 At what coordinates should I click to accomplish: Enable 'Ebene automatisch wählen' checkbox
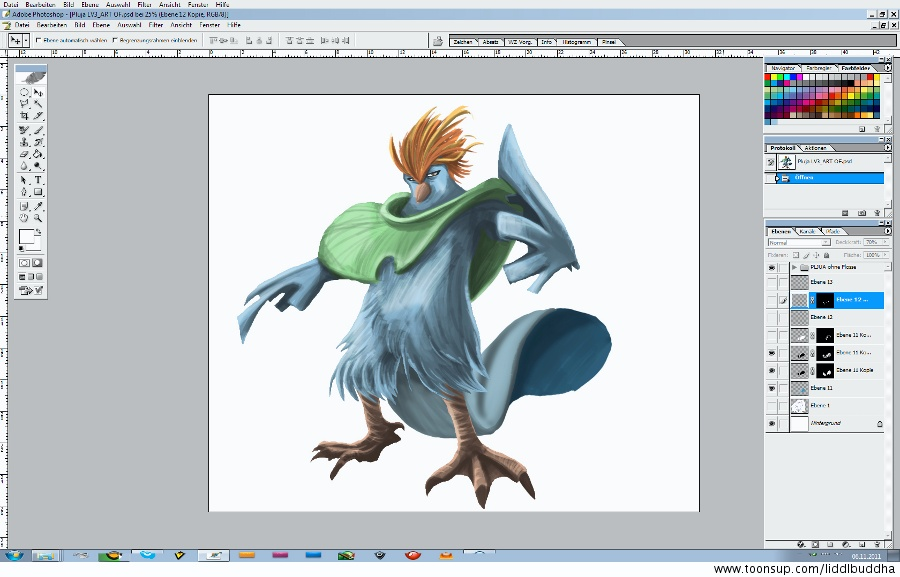pyautogui.click(x=38, y=40)
